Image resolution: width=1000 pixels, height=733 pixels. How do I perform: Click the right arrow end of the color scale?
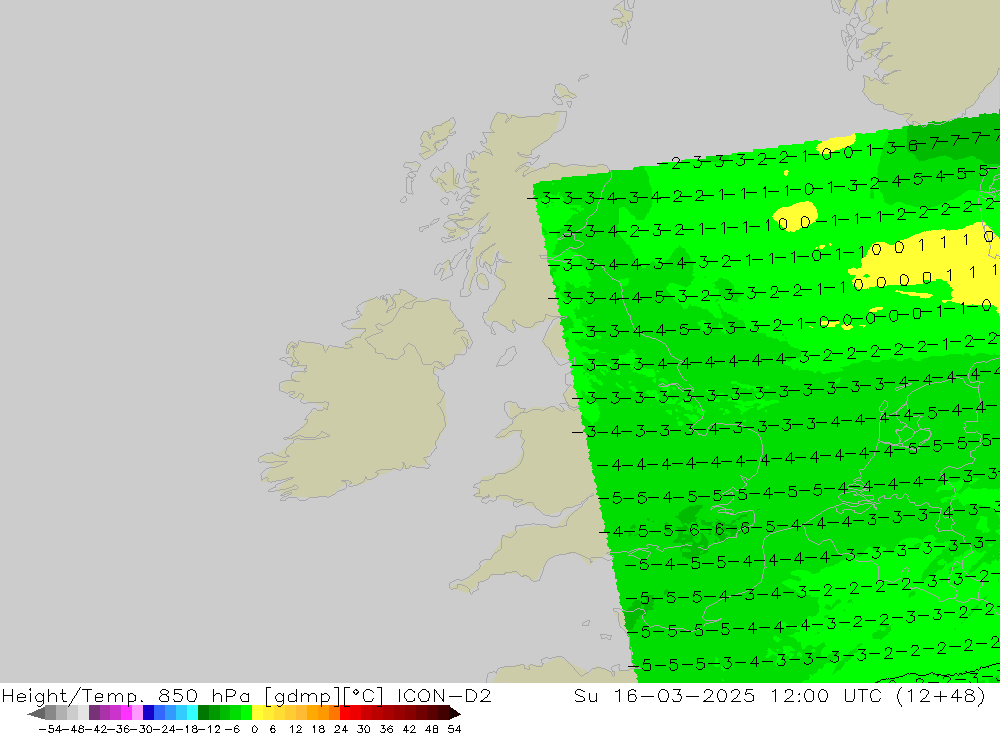pos(455,713)
